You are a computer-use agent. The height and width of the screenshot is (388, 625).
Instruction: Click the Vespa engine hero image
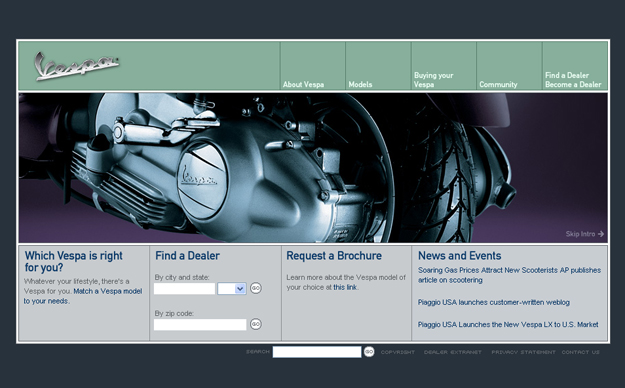[313, 167]
